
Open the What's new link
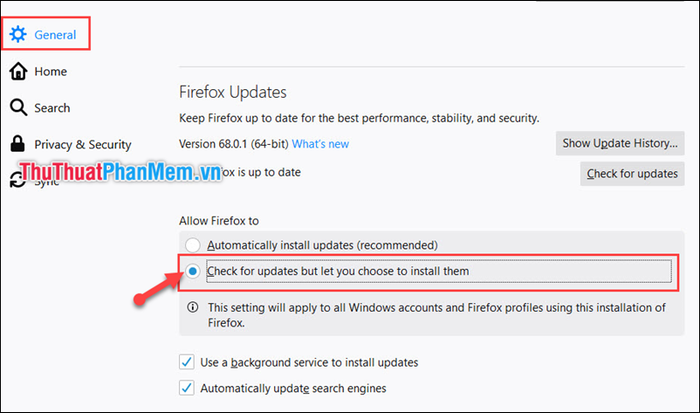point(320,144)
